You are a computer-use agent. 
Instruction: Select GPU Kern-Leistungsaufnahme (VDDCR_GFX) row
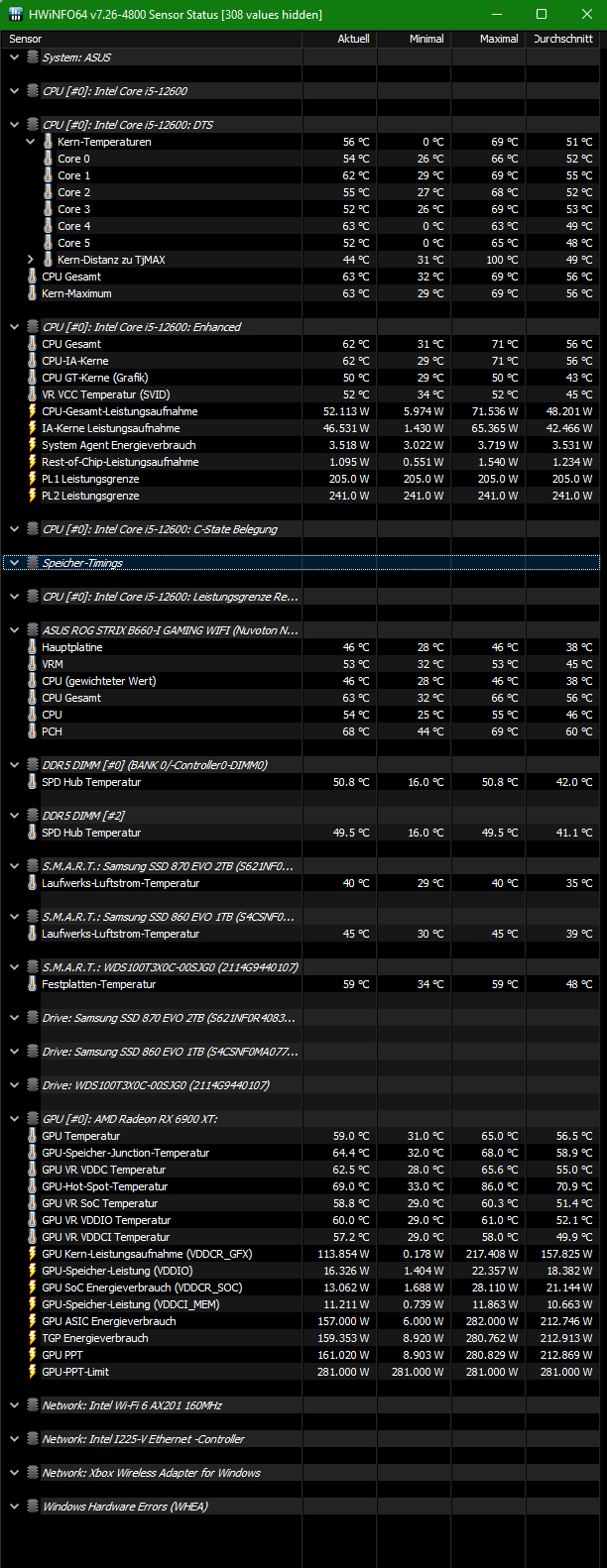pos(302,1254)
